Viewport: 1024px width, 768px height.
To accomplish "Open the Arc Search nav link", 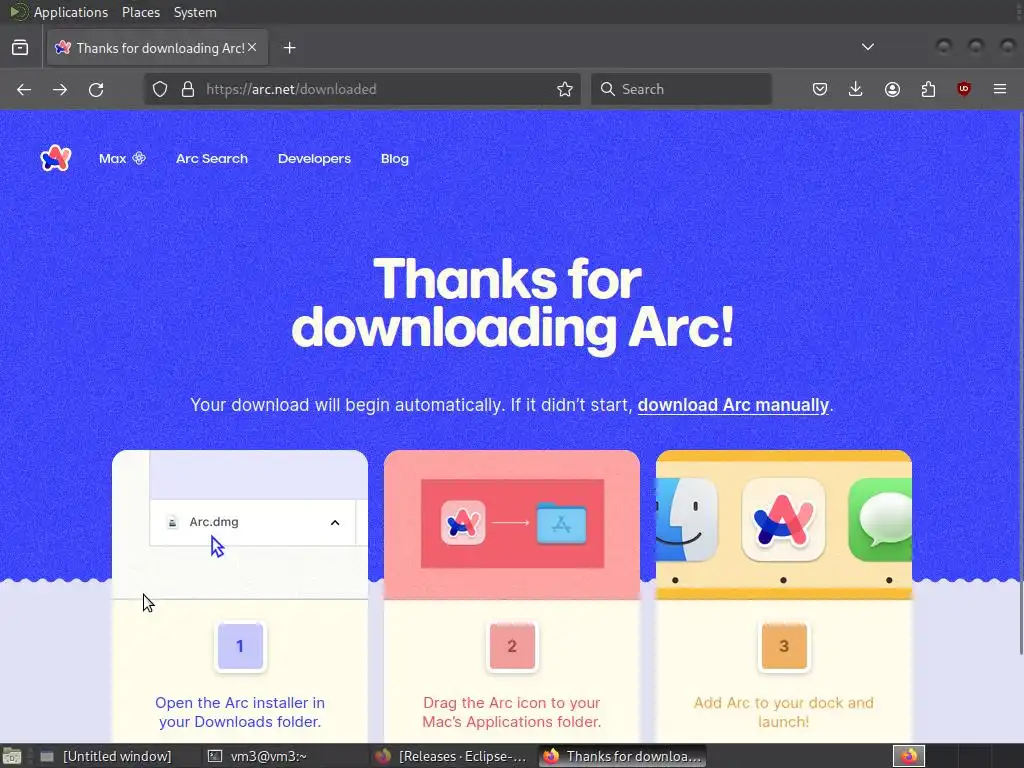I will click(x=212, y=159).
